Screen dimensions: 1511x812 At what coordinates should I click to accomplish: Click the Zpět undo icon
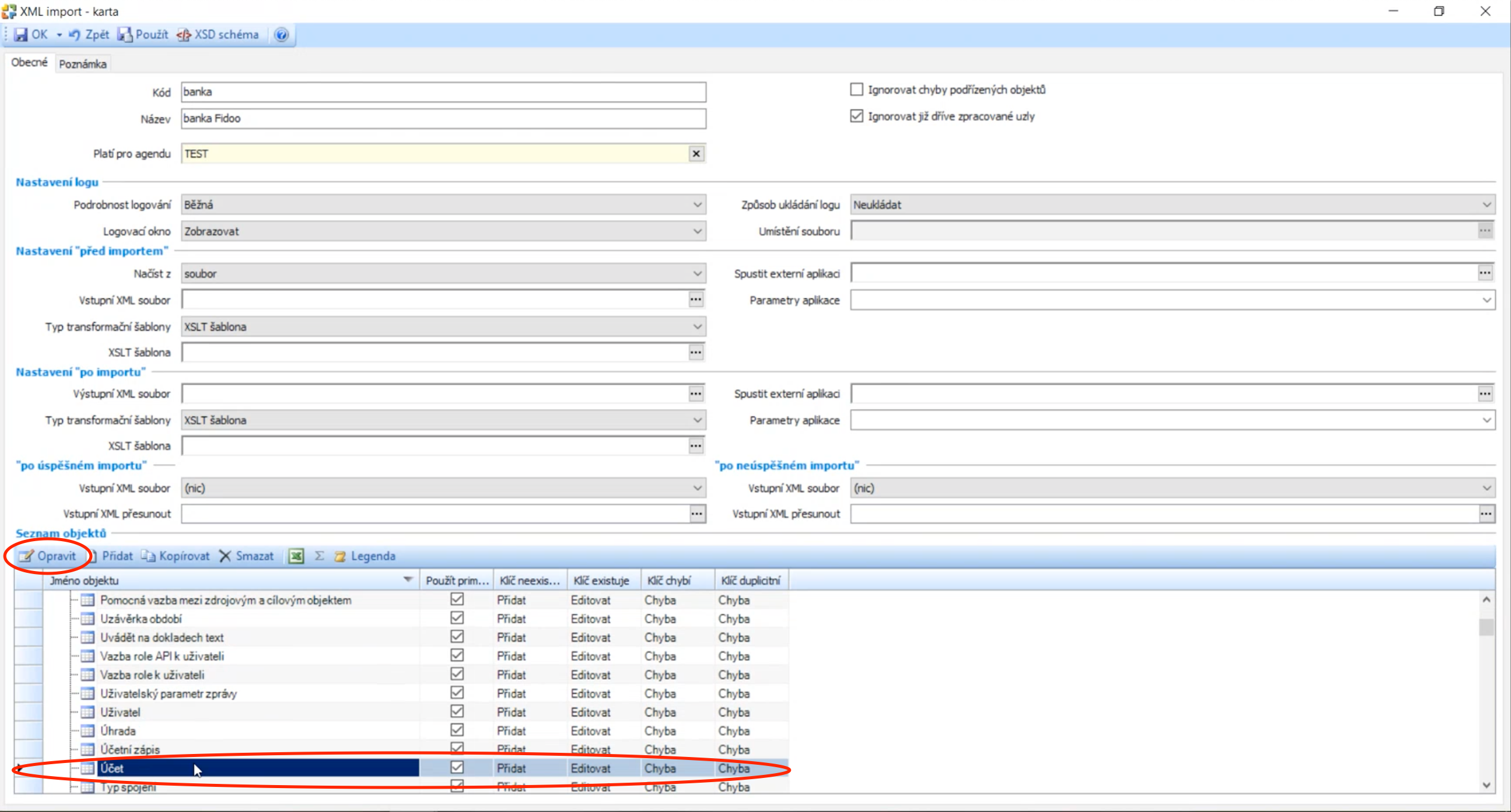pyautogui.click(x=75, y=35)
